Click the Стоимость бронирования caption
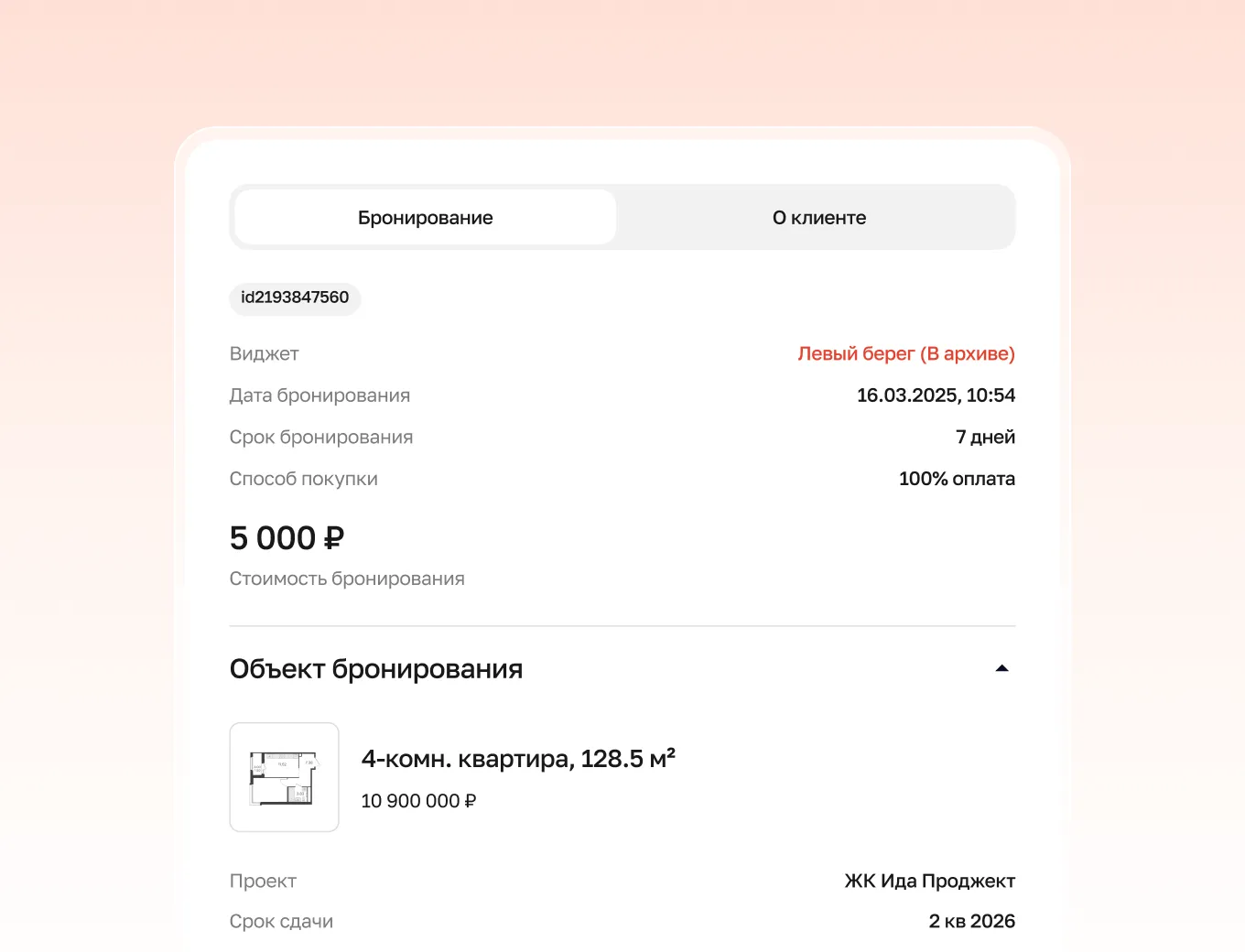Viewport: 1245px width, 952px height. [x=347, y=579]
